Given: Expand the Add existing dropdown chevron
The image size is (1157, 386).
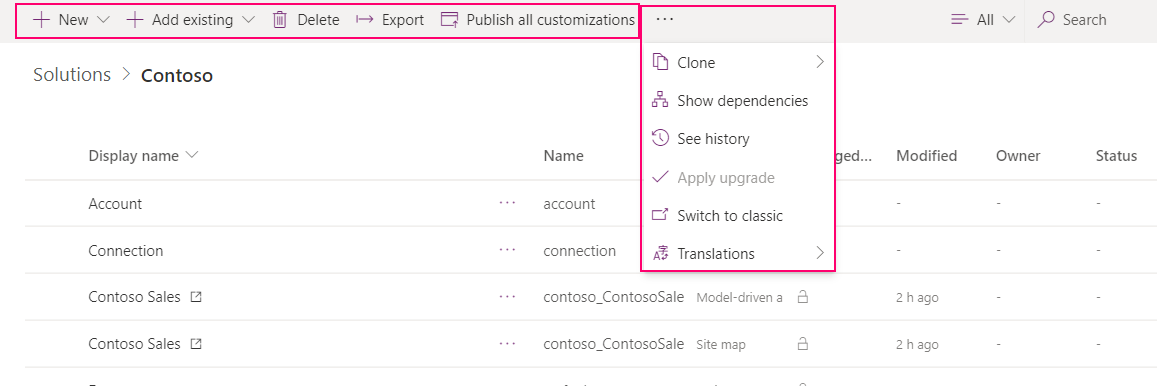Looking at the screenshot, I should pos(249,20).
